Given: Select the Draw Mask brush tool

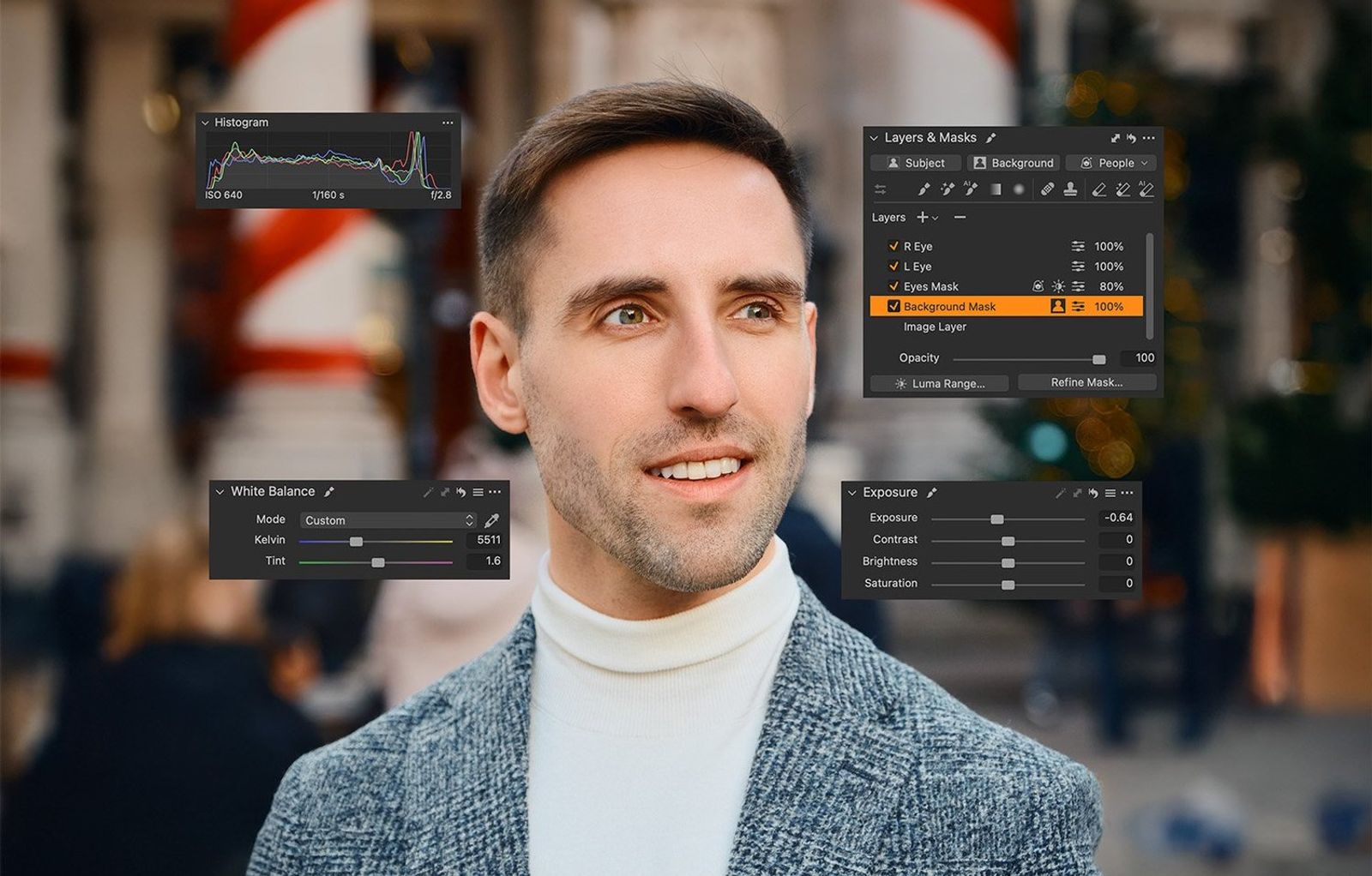Looking at the screenshot, I should [924, 189].
